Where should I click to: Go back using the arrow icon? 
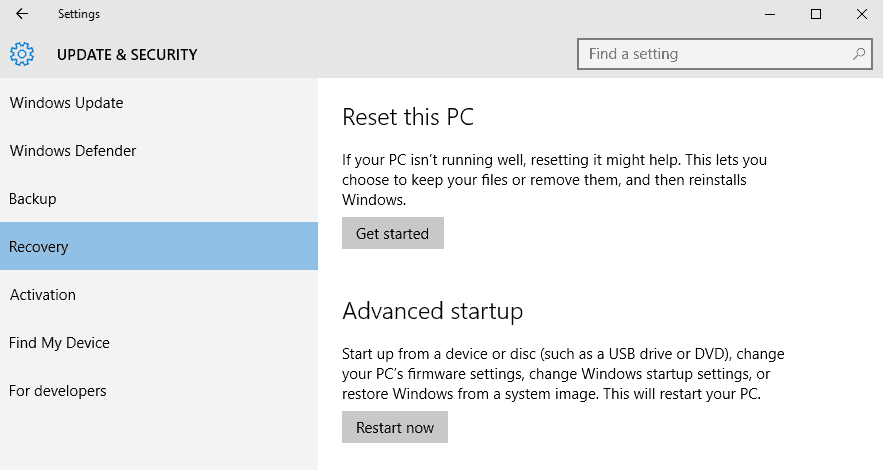click(22, 14)
